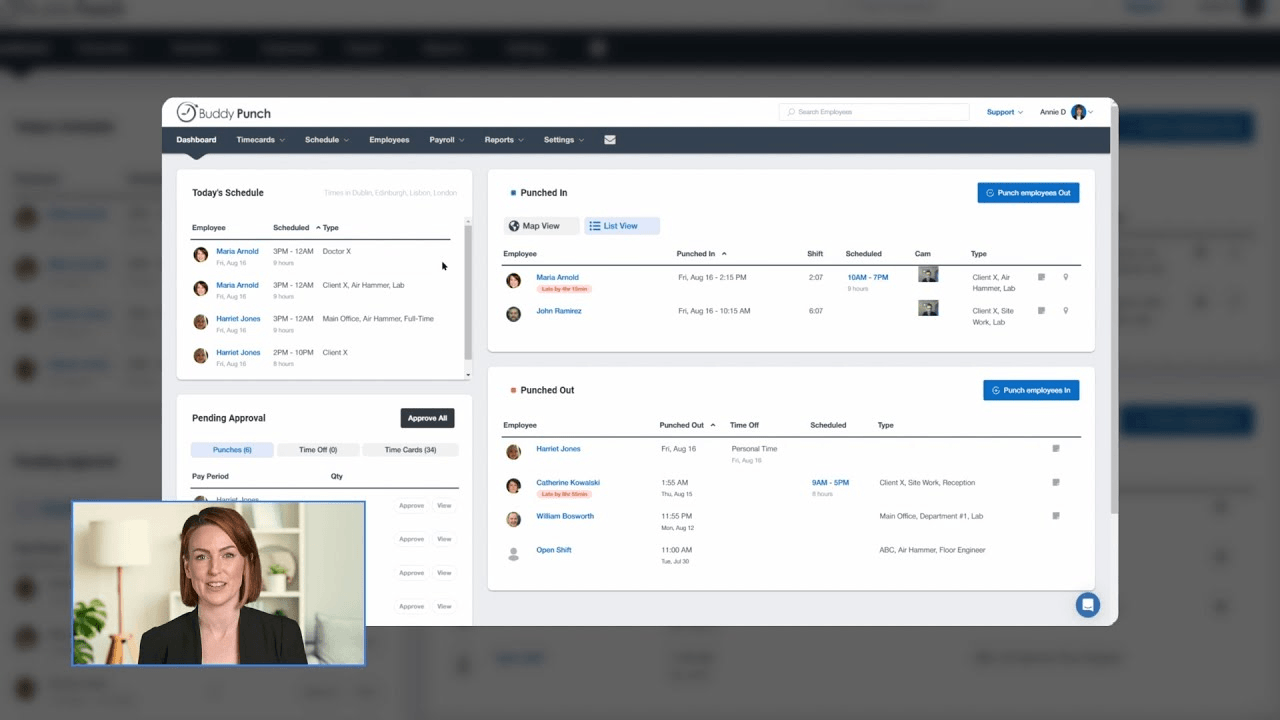This screenshot has width=1280, height=720.
Task: Go to the Employees menu item
Action: click(389, 140)
